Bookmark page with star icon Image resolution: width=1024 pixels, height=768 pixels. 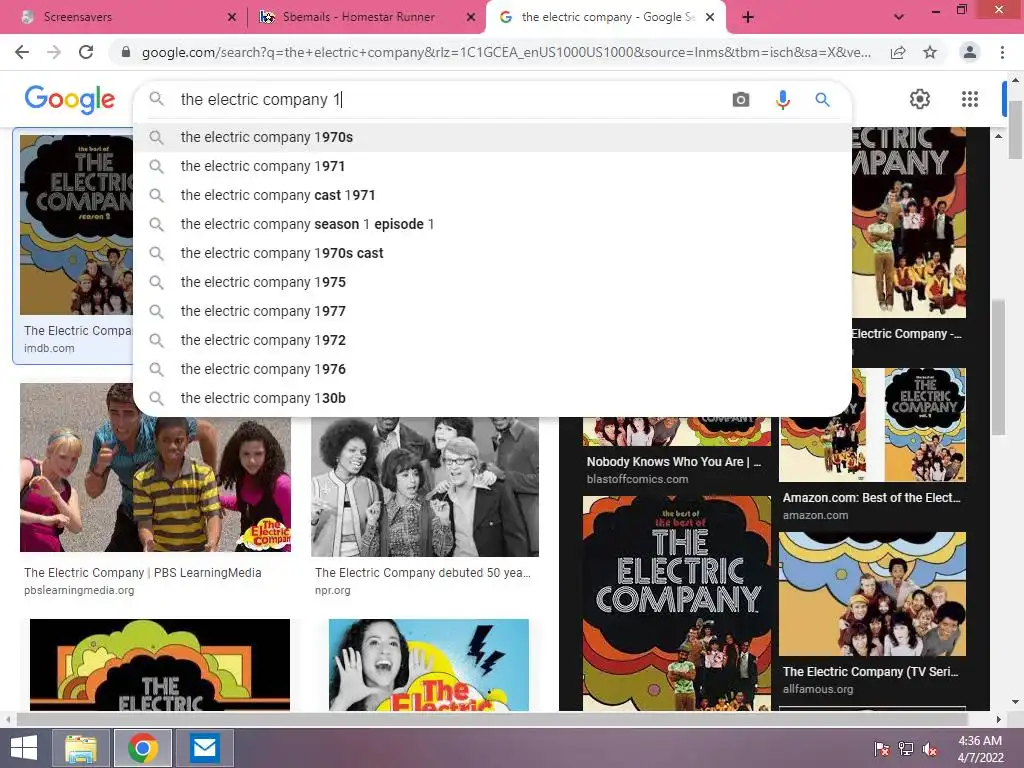tap(930, 52)
